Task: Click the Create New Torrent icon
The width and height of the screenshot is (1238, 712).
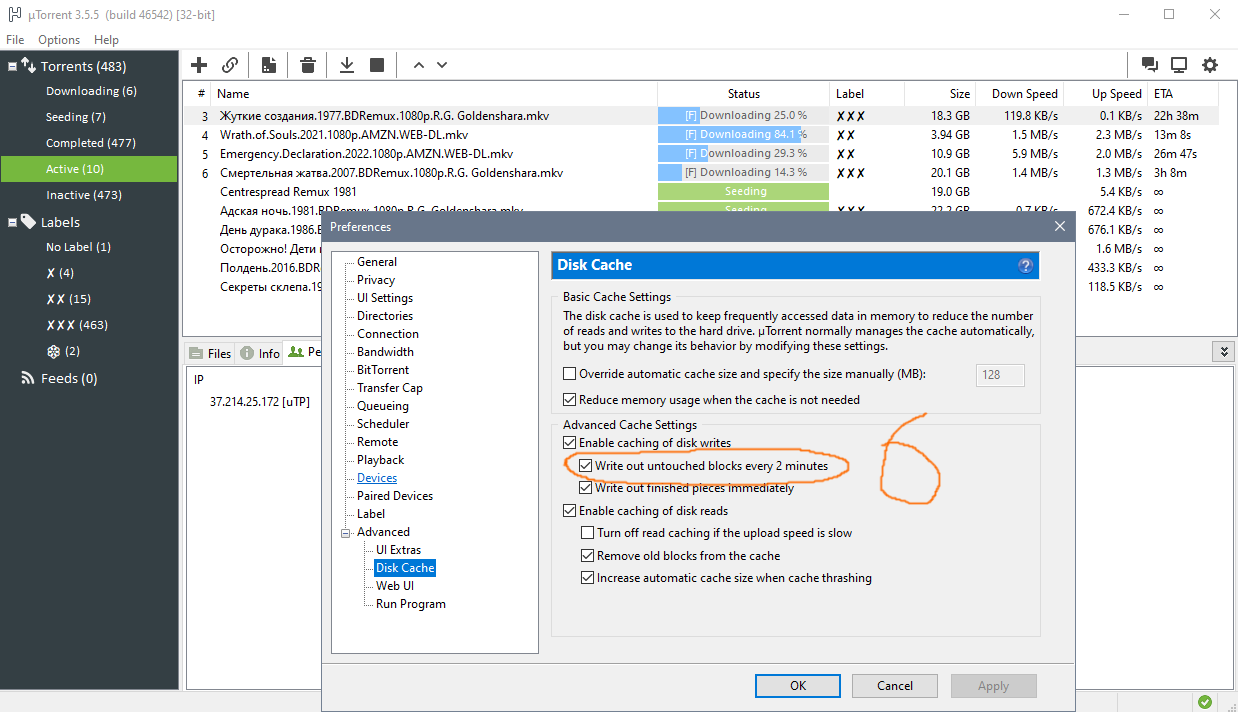Action: [269, 65]
